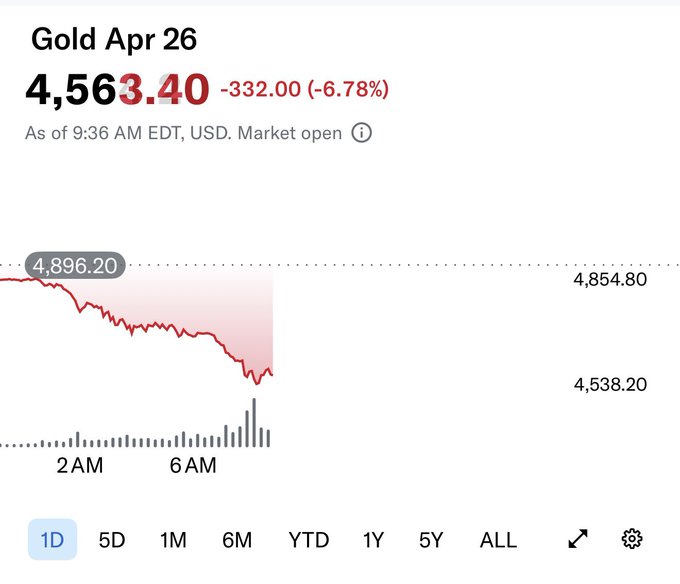Show the 1Y chart range
The height and width of the screenshot is (584, 680).
tap(373, 540)
